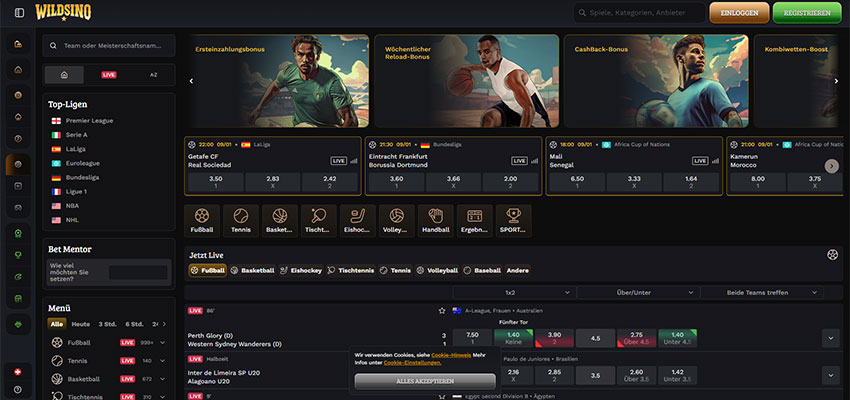The width and height of the screenshot is (850, 400).
Task: Focus the Team oder Meisterschaftsname search field
Action: [109, 46]
